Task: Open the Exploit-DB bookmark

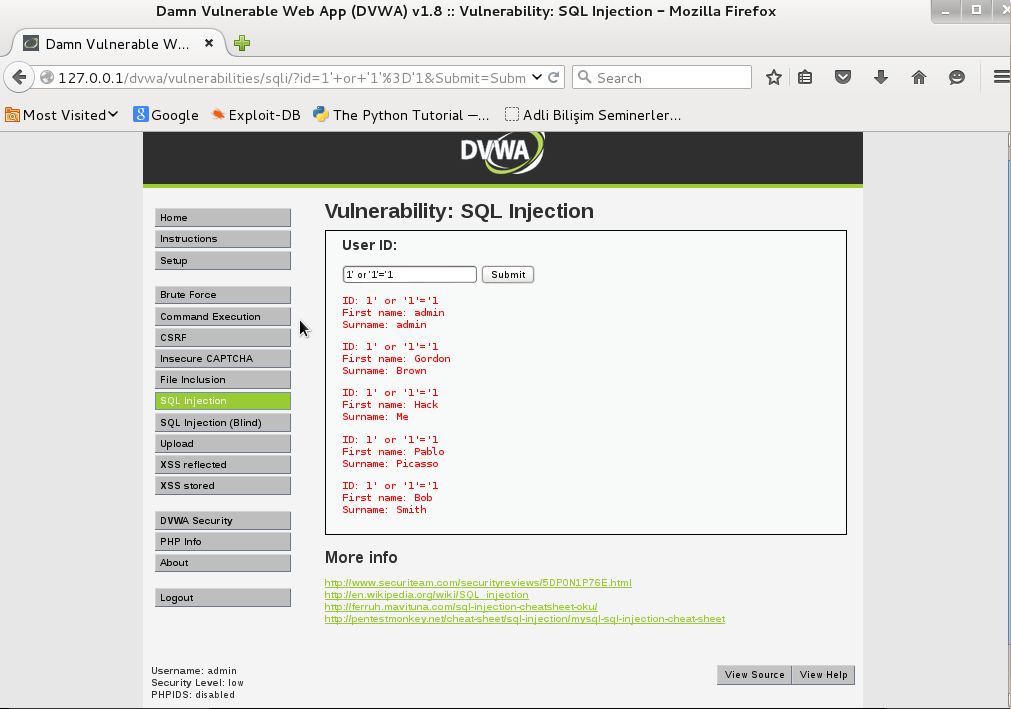Action: tap(256, 115)
